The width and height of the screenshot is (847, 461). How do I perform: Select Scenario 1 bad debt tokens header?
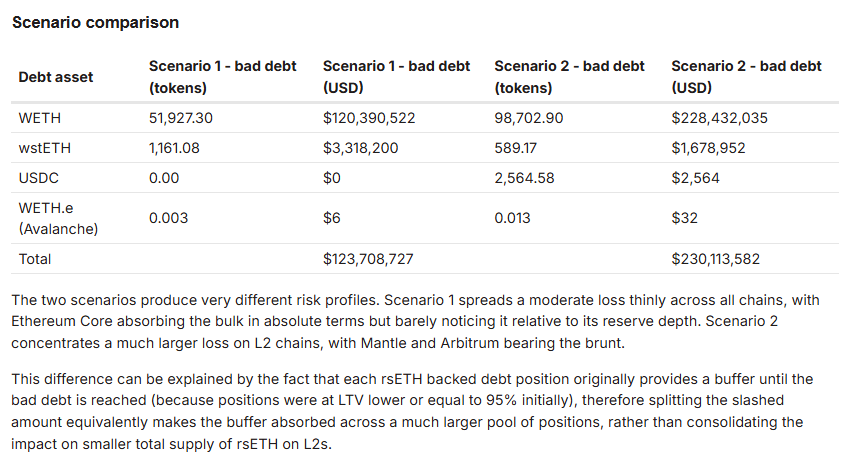(222, 76)
